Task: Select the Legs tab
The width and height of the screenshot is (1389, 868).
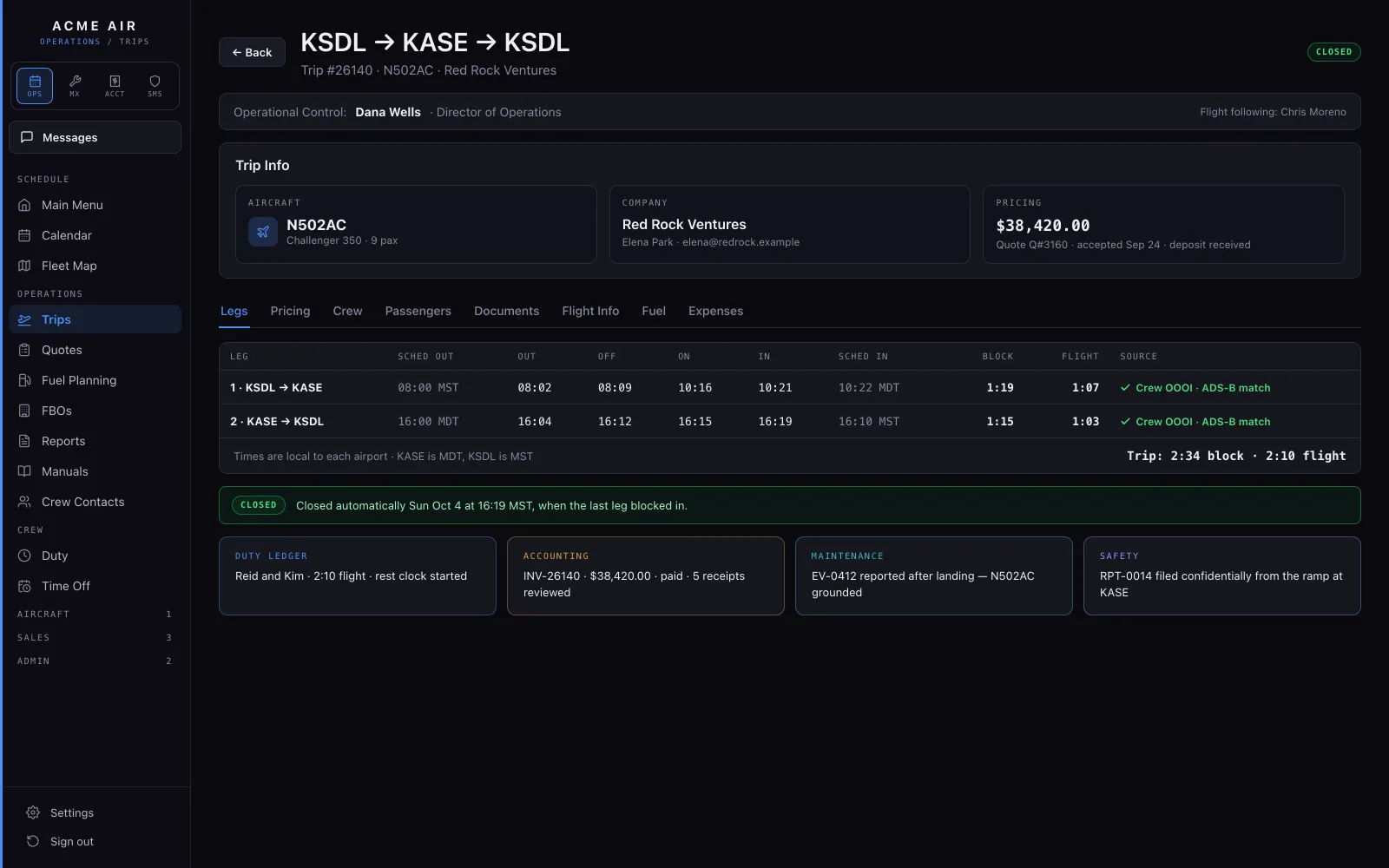Action: pos(234,311)
